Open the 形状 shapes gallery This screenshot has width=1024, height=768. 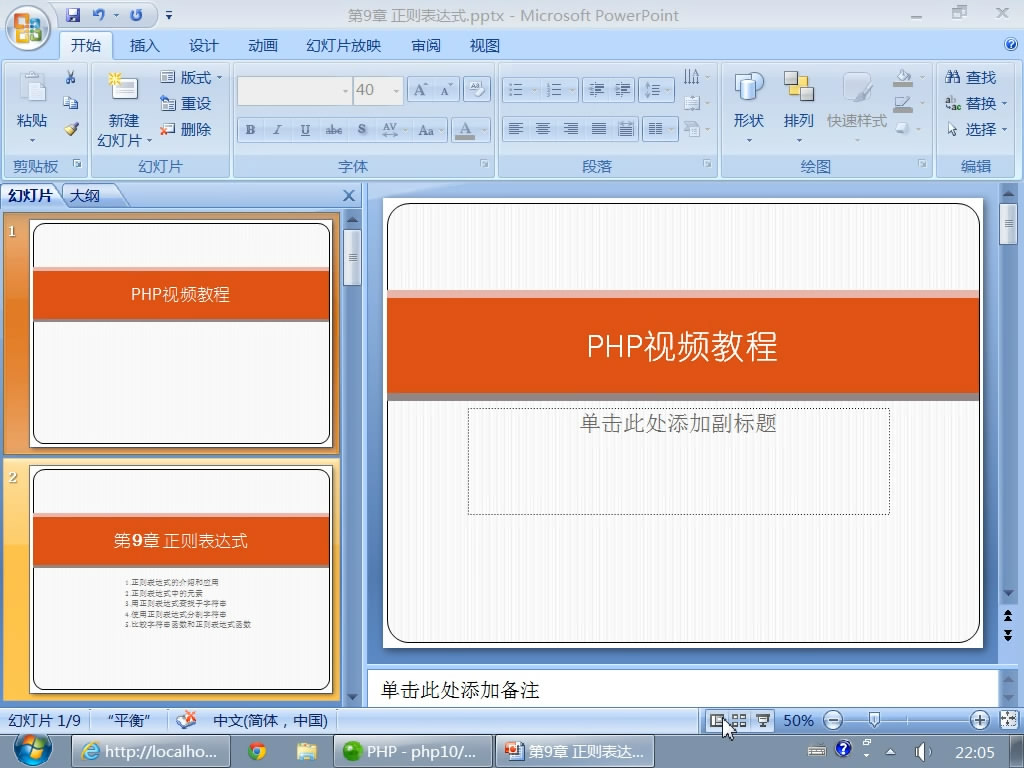748,104
